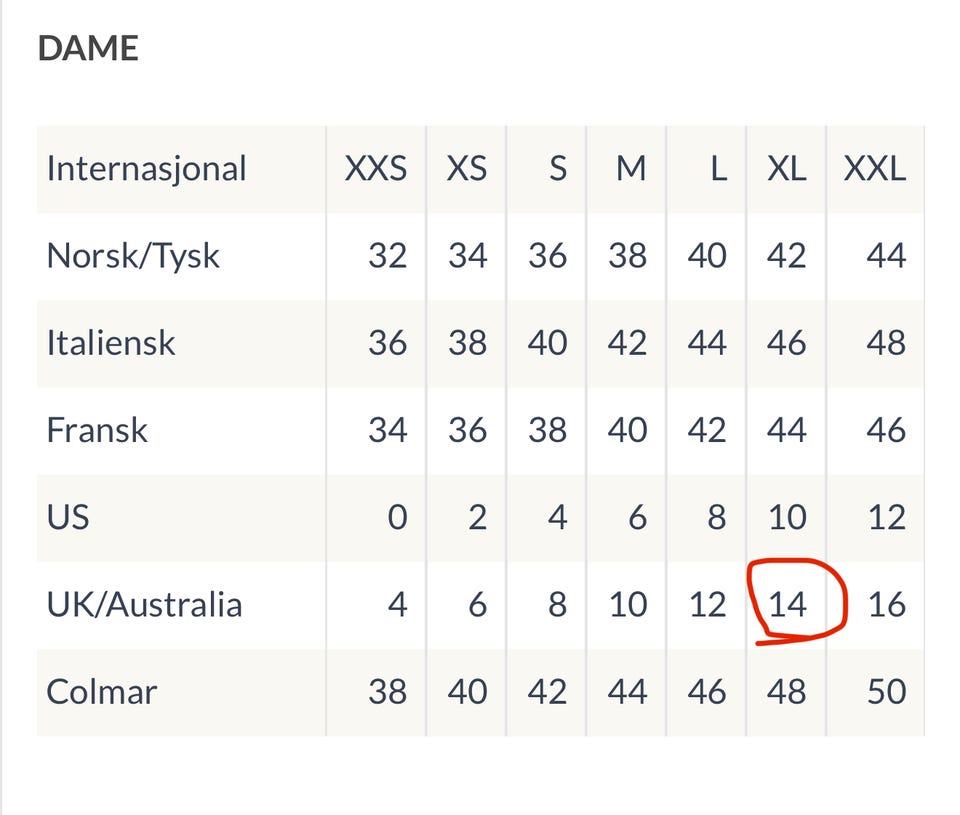
Task: Click the S column header
Action: [557, 168]
